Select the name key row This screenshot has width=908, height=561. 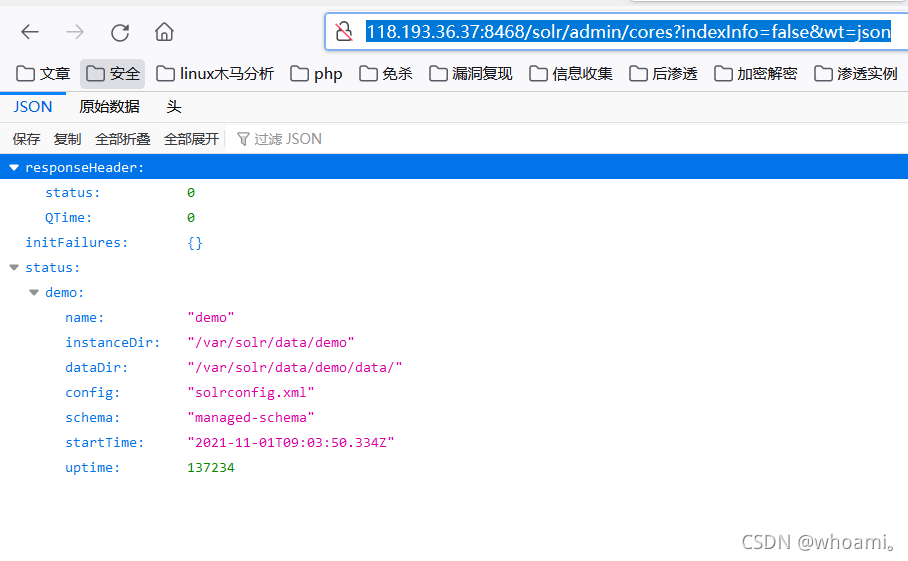click(454, 317)
